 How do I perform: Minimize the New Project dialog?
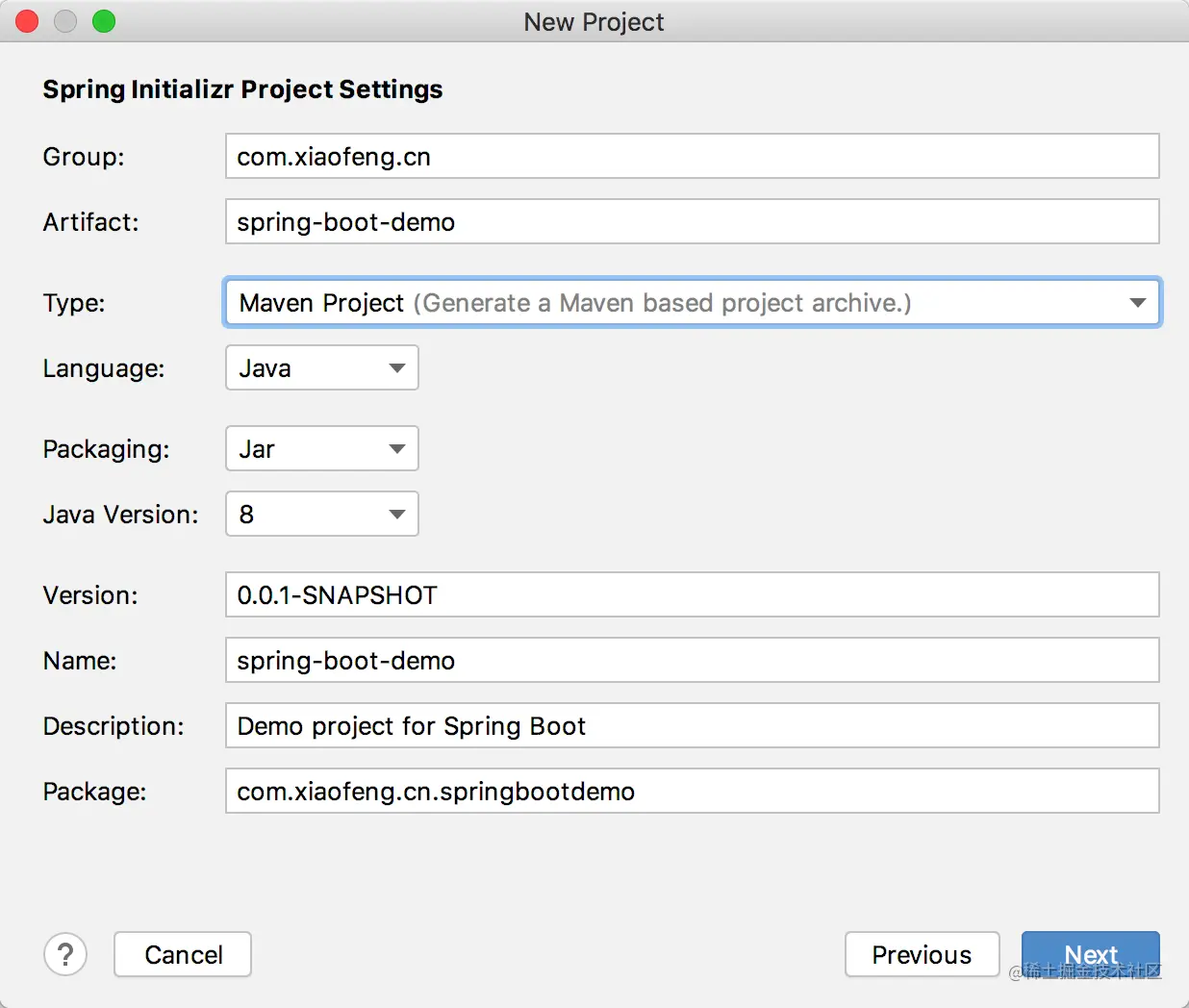coord(65,21)
